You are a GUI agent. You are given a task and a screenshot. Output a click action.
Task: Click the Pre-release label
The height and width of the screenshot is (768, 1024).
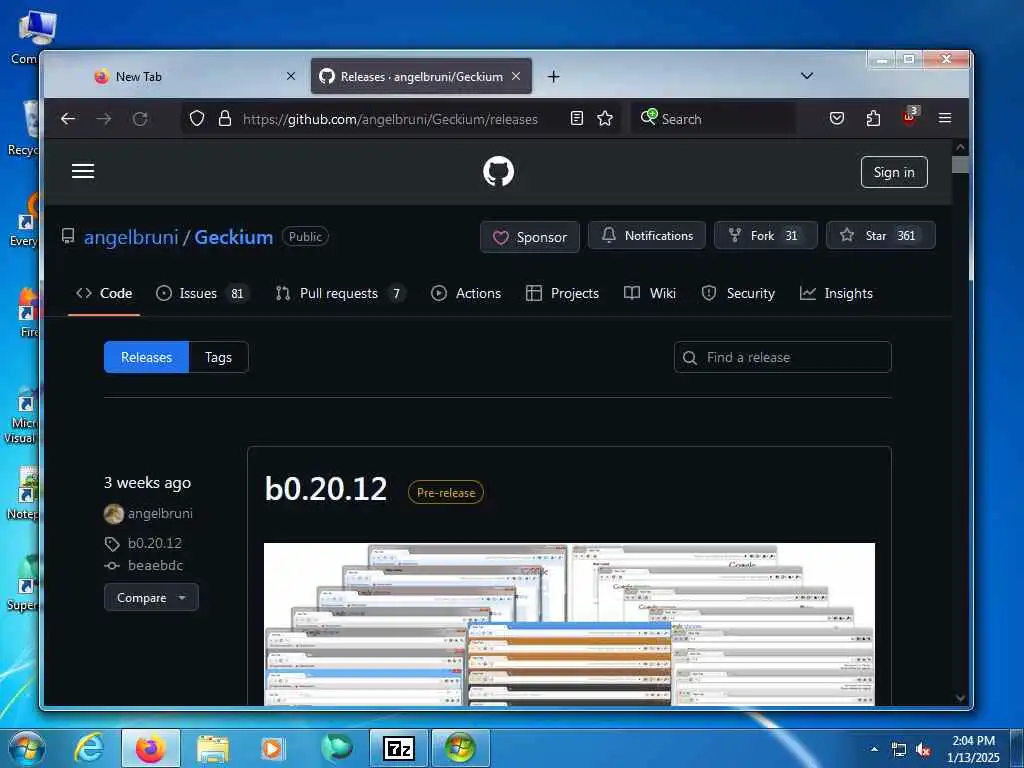tap(445, 492)
